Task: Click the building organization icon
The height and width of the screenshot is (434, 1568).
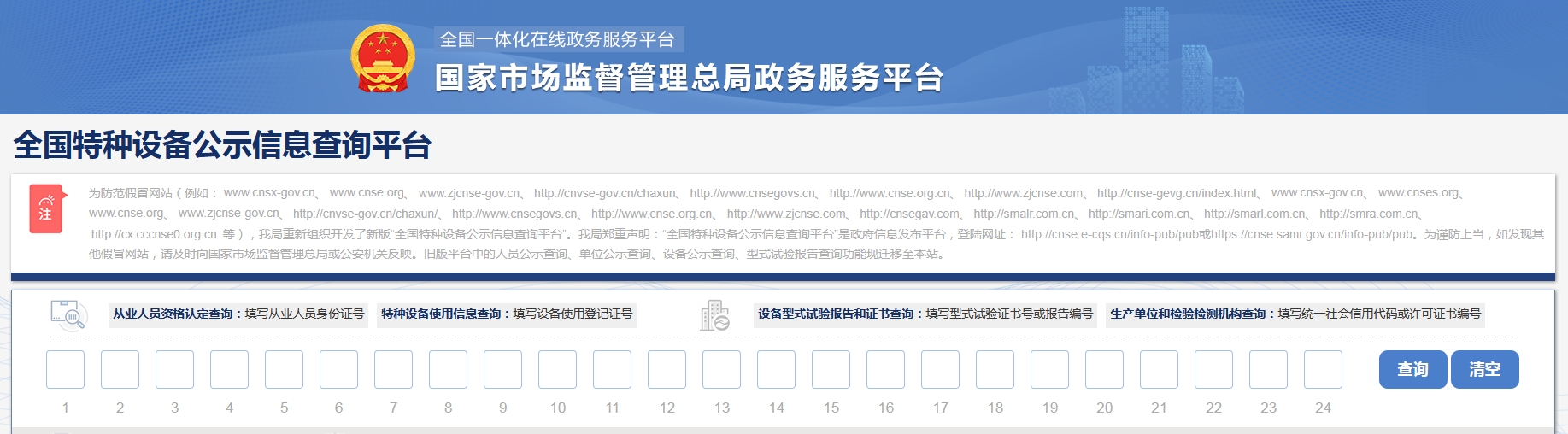Action: click(x=714, y=315)
